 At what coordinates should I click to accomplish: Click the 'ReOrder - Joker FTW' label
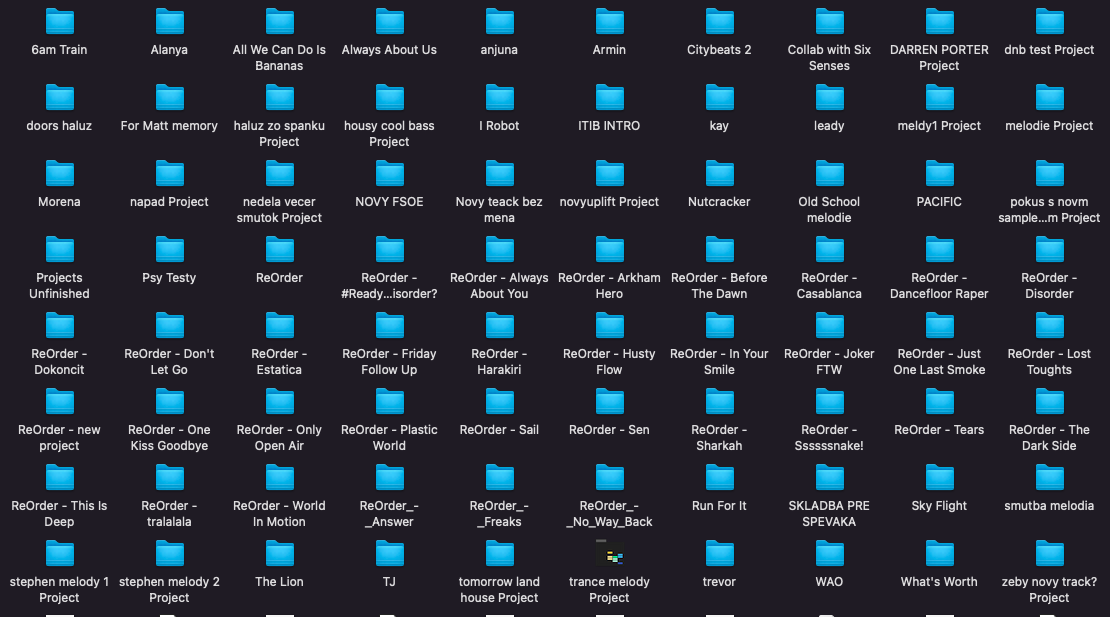point(830,362)
